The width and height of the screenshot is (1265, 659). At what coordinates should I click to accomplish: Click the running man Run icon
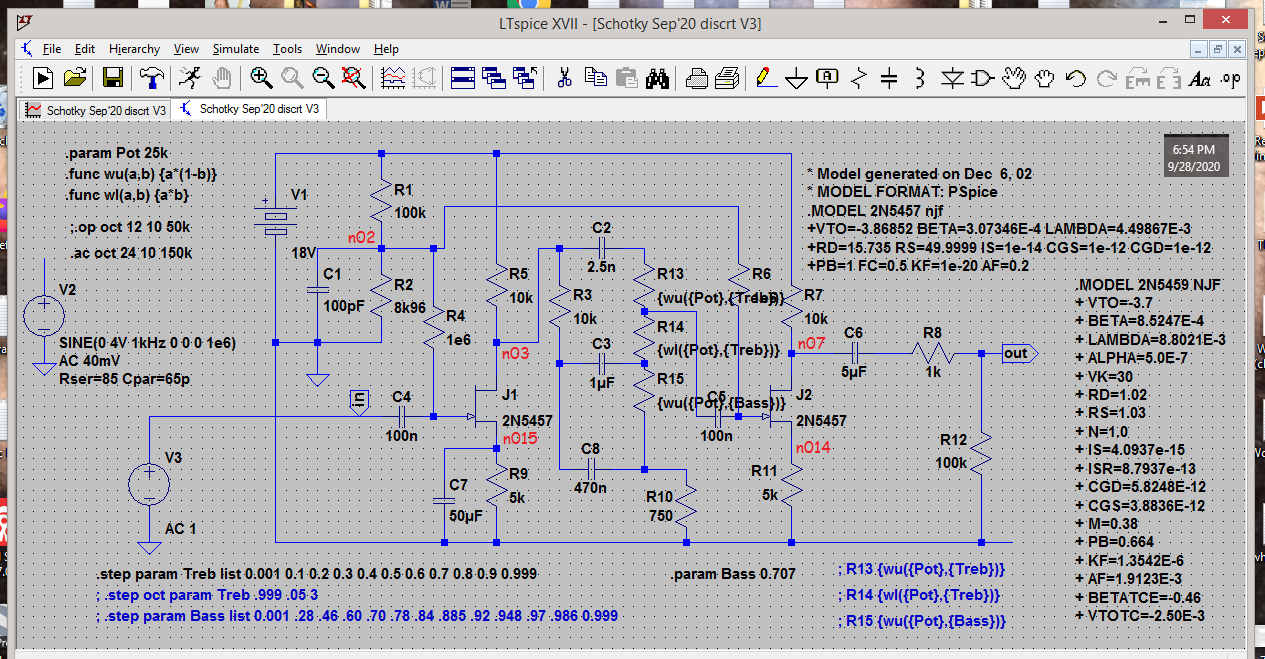pos(188,77)
